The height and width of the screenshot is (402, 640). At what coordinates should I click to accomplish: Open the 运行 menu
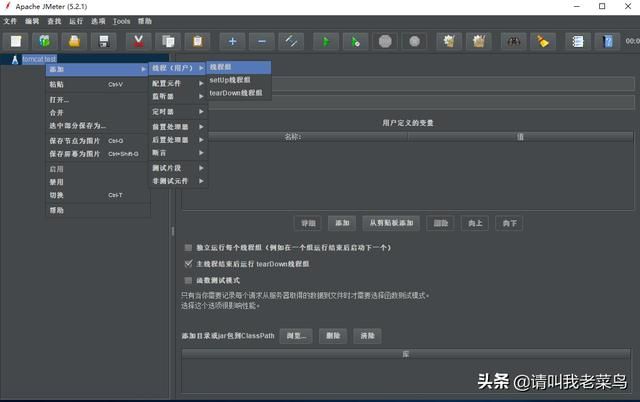point(76,21)
